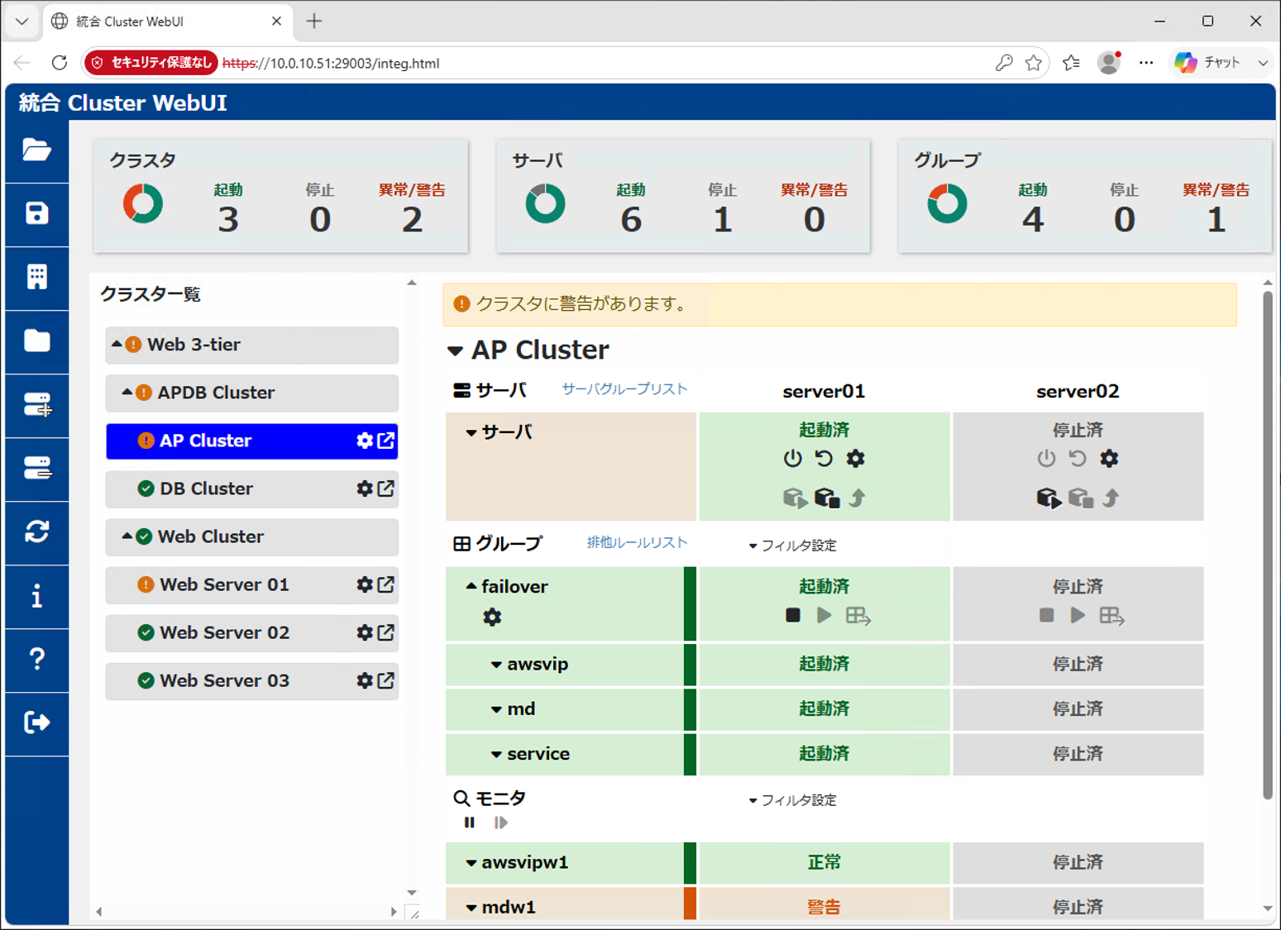Open 排他ルールリスト link

coord(637,543)
